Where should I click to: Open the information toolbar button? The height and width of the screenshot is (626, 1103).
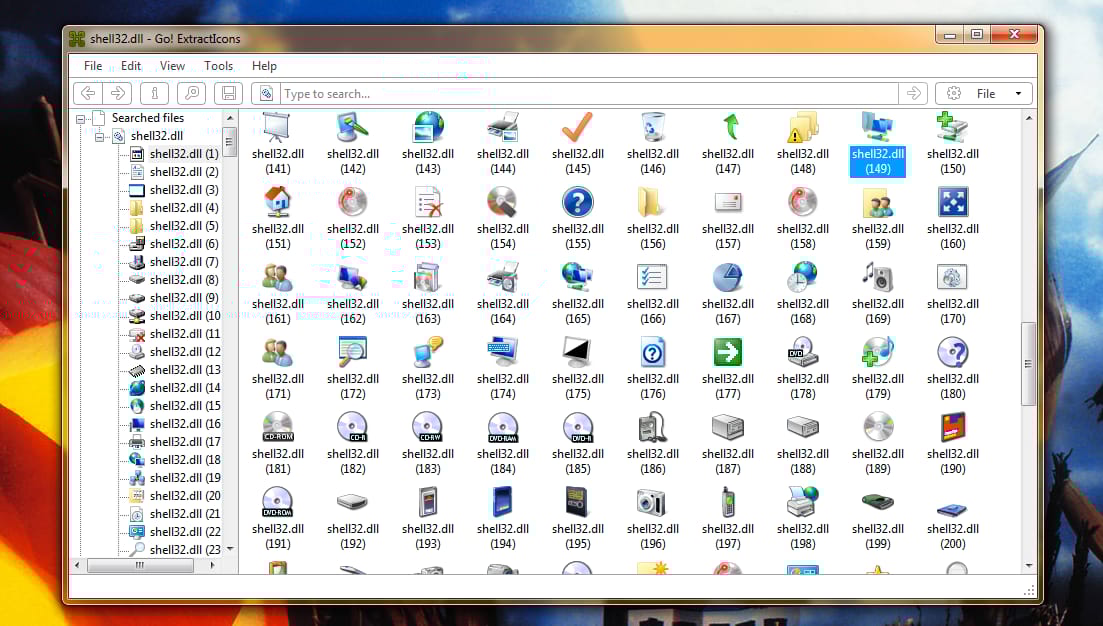coord(154,94)
